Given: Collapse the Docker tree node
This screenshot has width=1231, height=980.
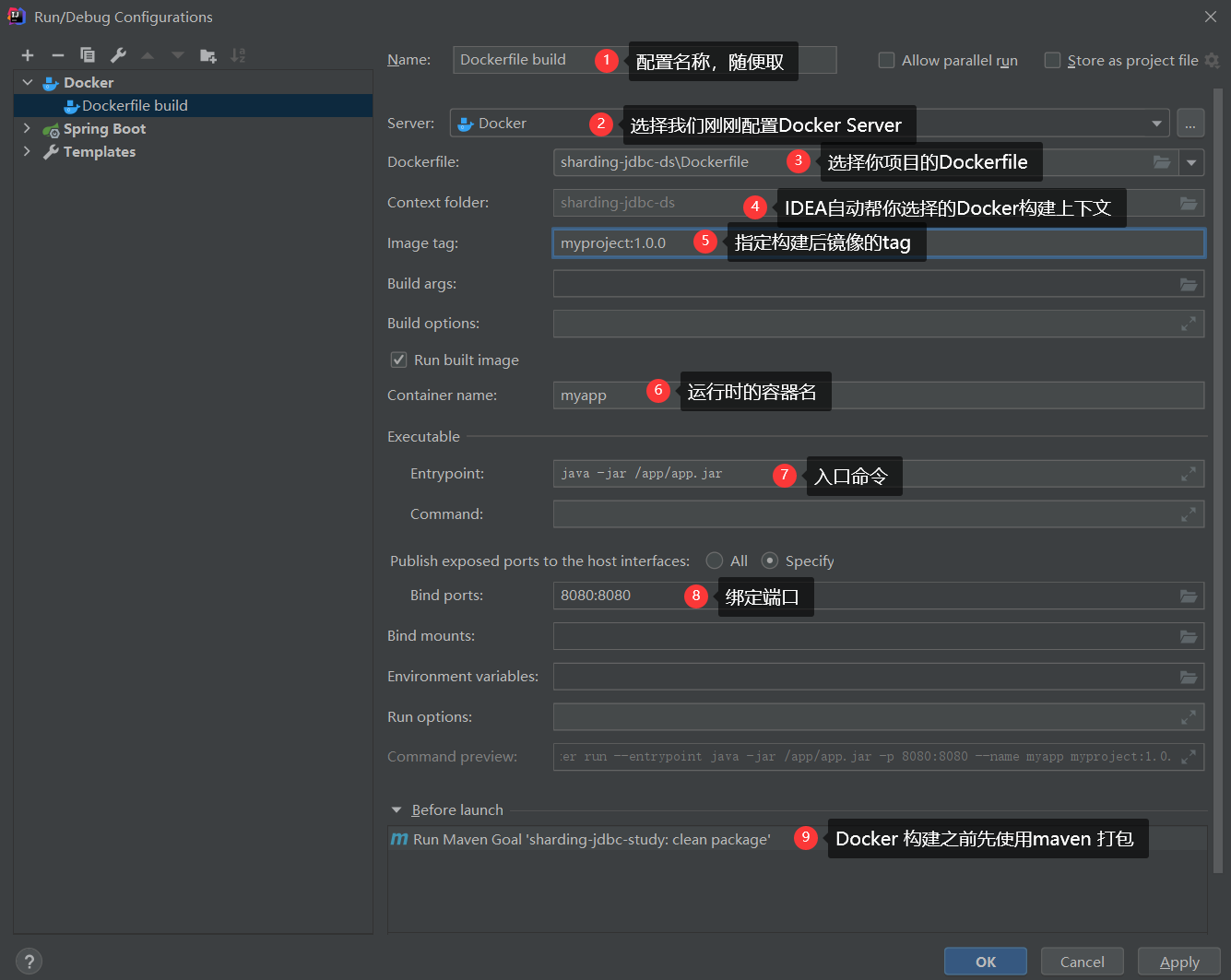Looking at the screenshot, I should 28,82.
